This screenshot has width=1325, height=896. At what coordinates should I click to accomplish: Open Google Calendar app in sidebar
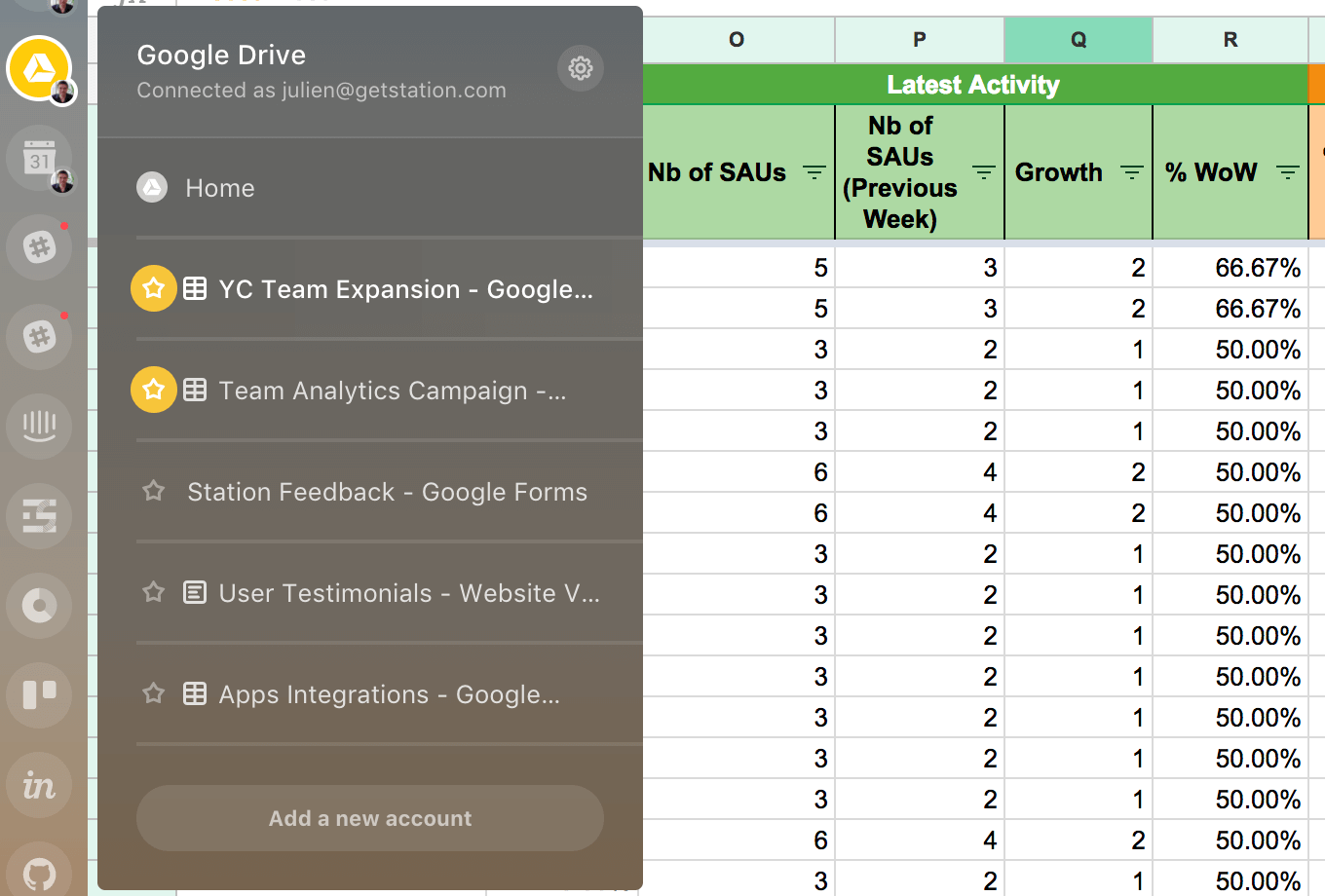coord(39,158)
